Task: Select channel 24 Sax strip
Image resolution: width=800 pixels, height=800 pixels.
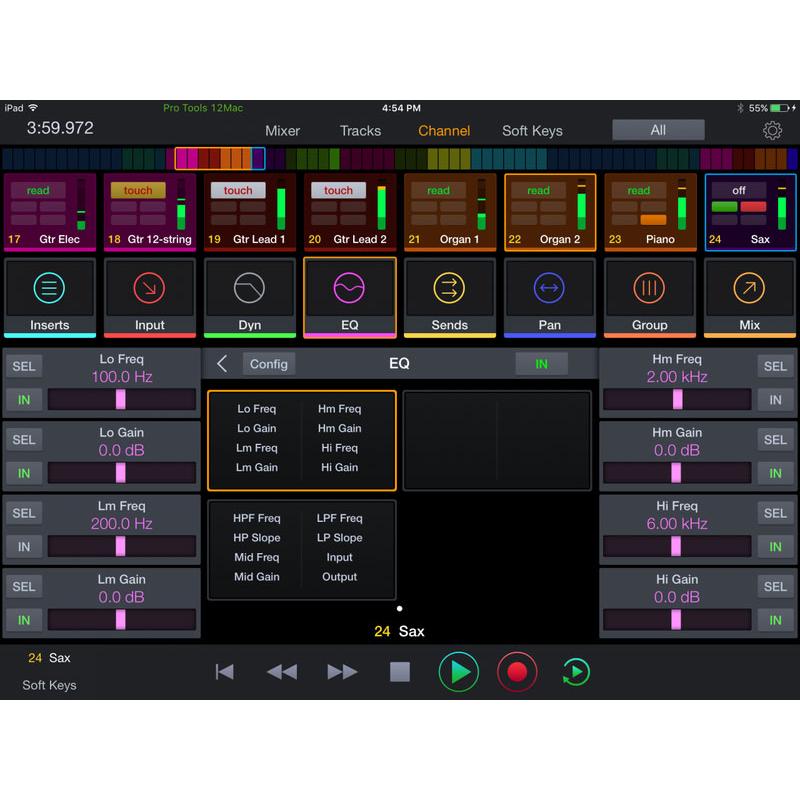Action: (750, 211)
